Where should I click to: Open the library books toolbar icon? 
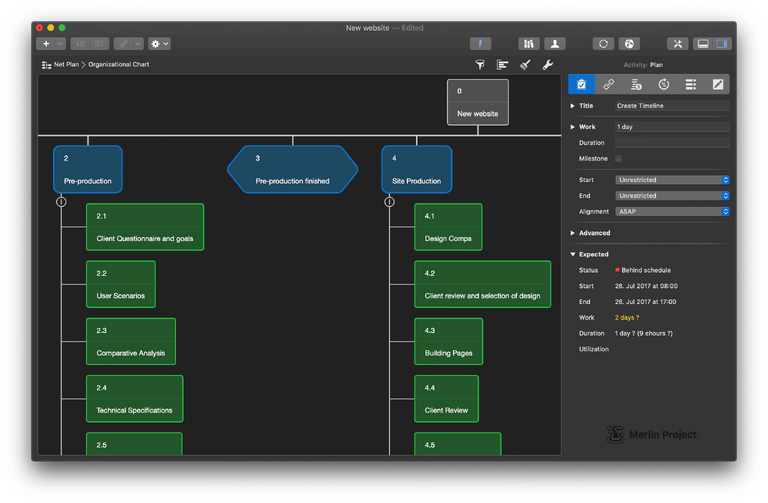pos(528,44)
